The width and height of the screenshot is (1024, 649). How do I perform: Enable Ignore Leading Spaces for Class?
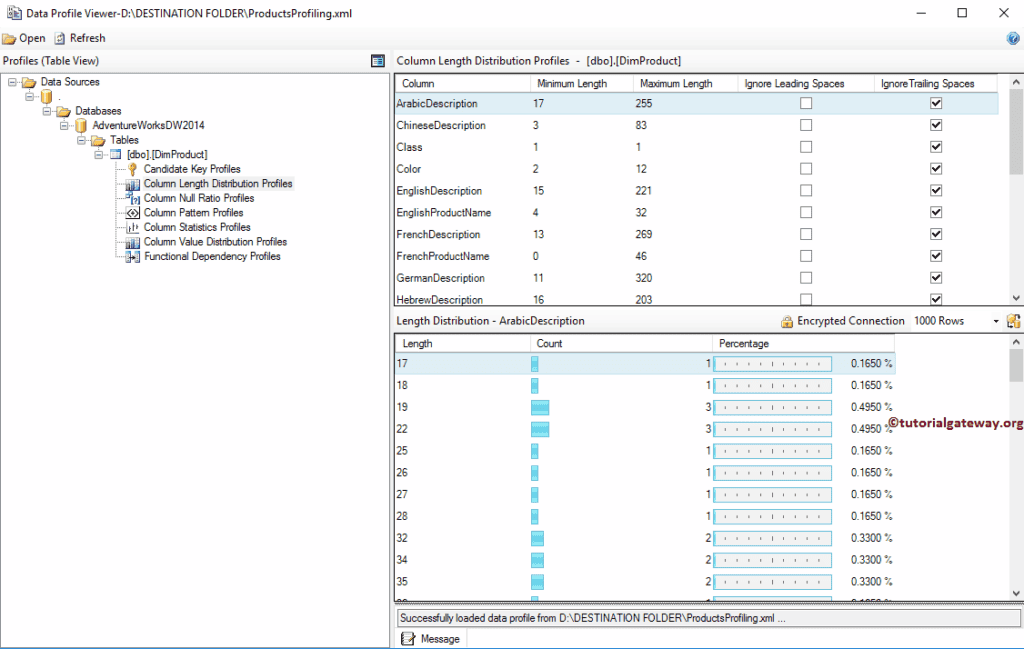(805, 147)
